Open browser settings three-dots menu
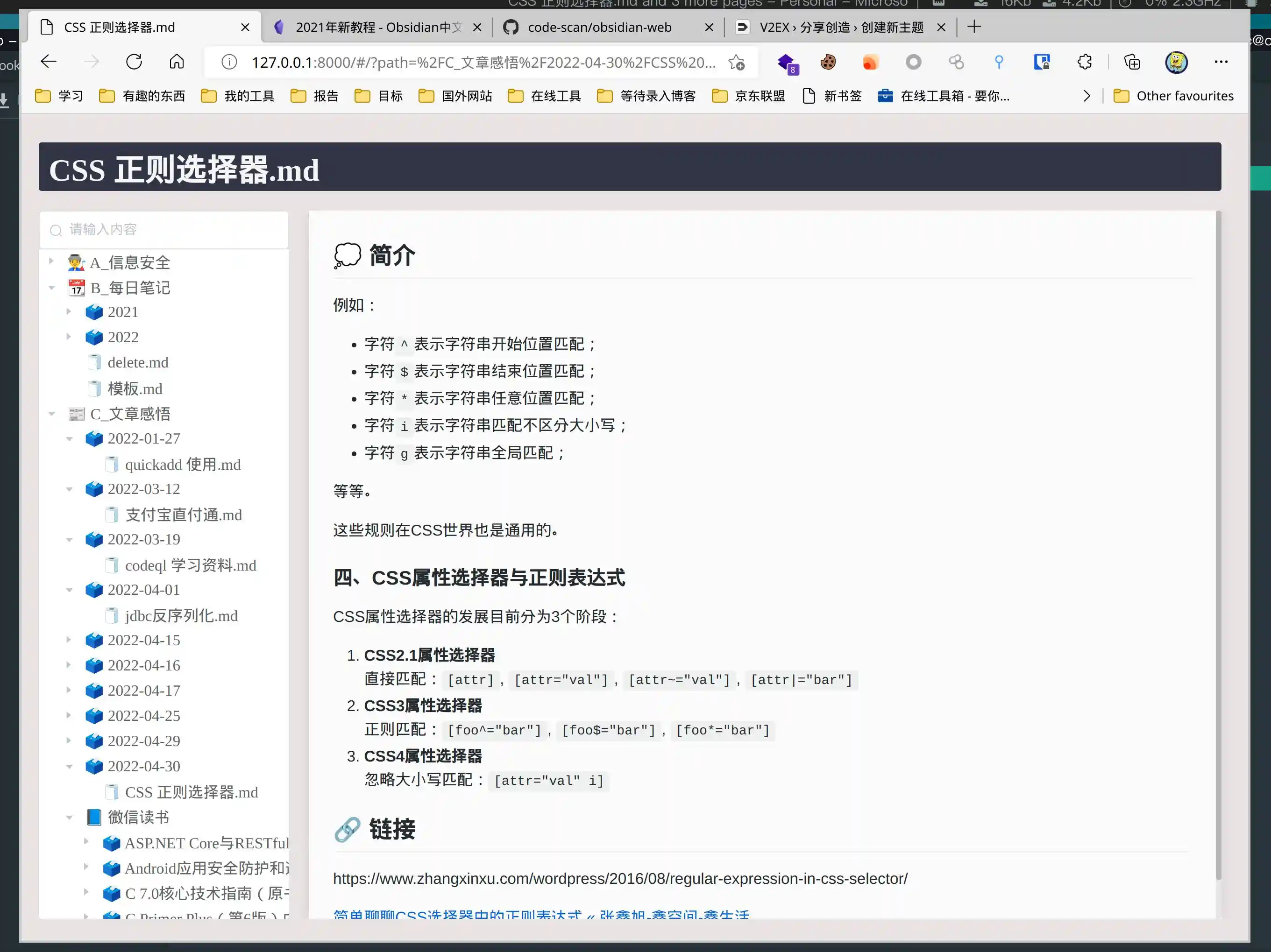The width and height of the screenshot is (1271, 952). coord(1221,62)
